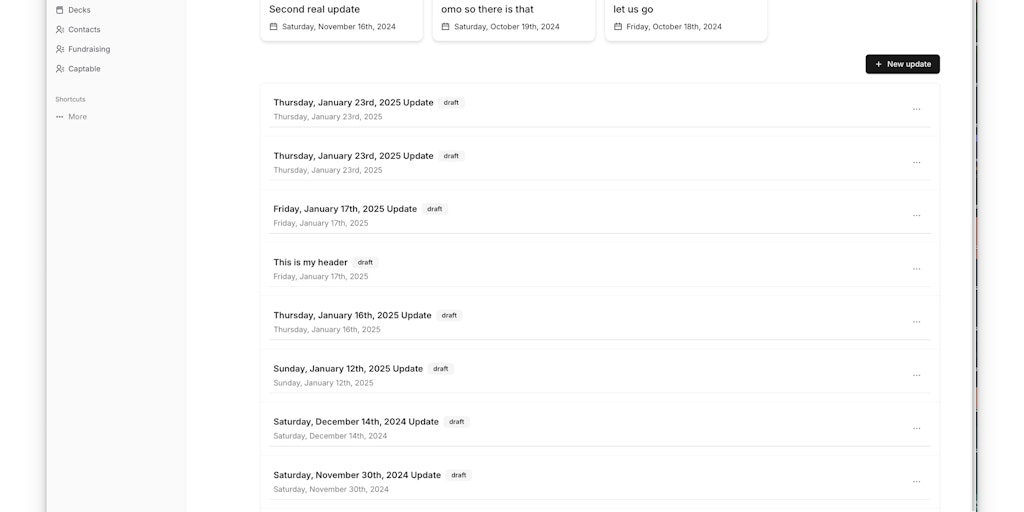Open options menu for This is my header
This screenshot has width=1024, height=512.
tap(916, 269)
